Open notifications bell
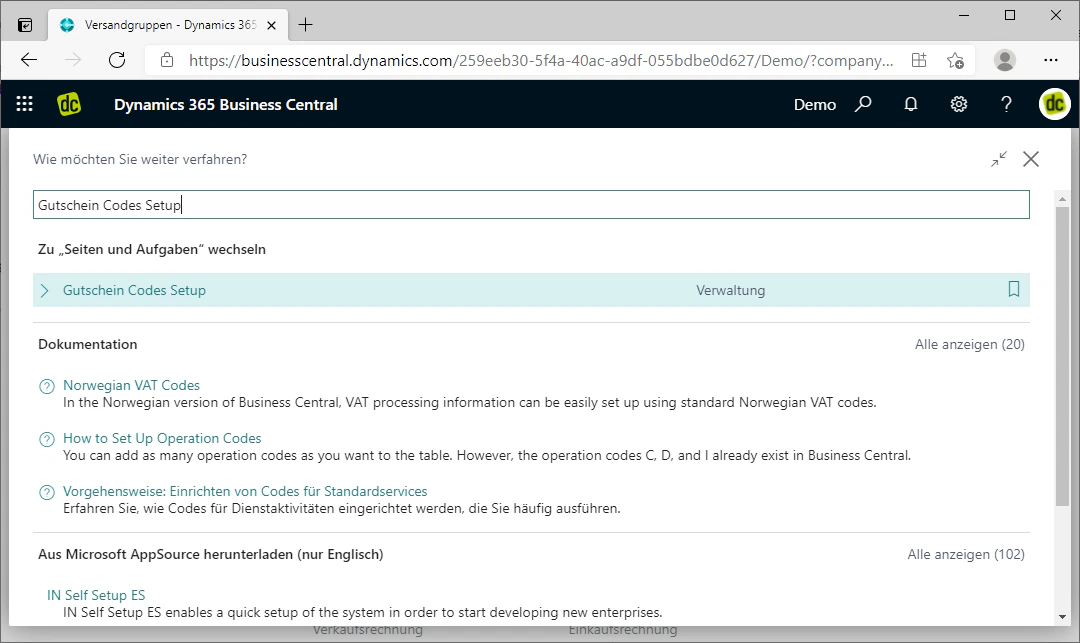Screen dimensions: 1080x643 pos(911,104)
